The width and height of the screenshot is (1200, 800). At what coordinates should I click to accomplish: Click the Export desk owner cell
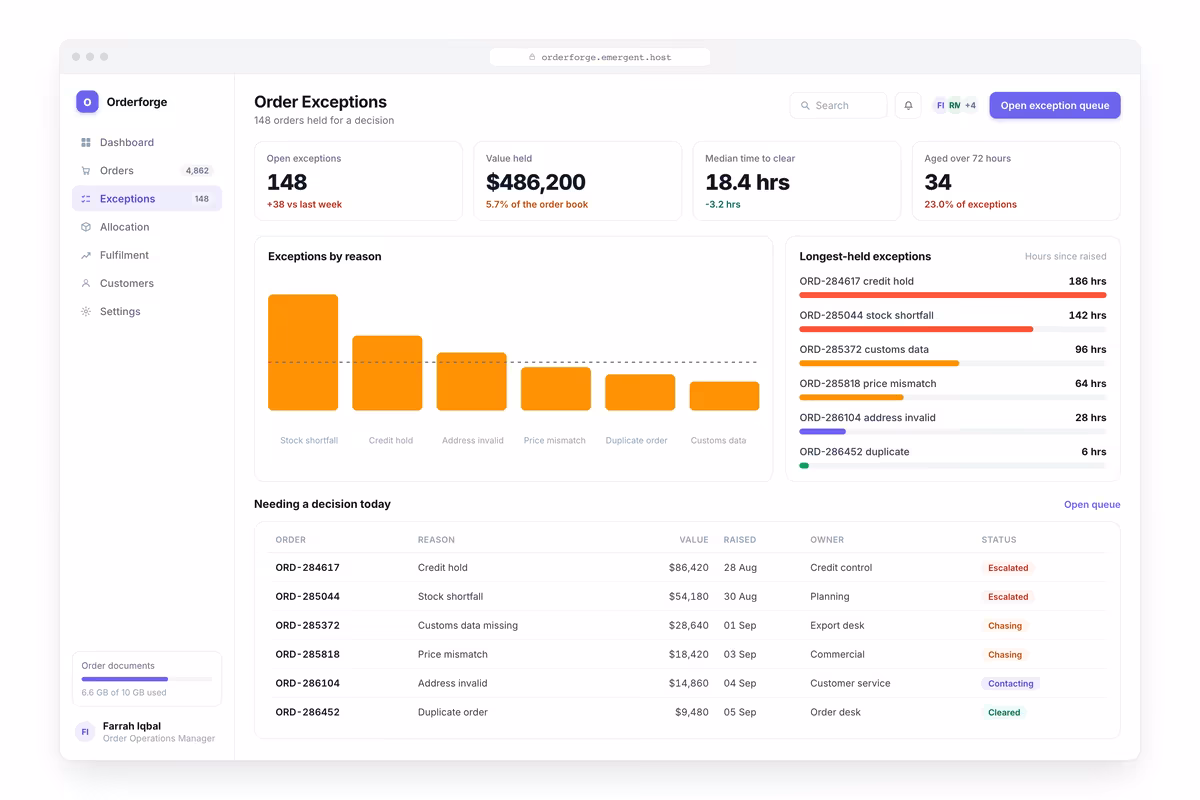(837, 626)
